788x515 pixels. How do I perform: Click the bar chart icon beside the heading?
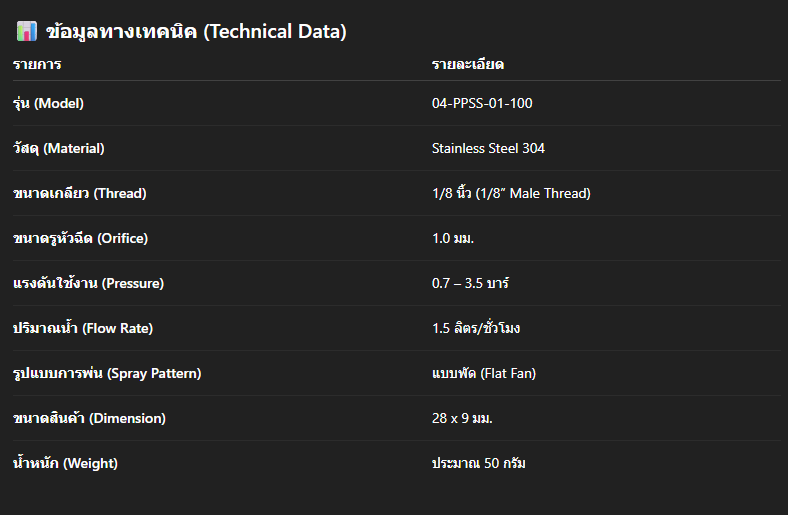(x=27, y=31)
